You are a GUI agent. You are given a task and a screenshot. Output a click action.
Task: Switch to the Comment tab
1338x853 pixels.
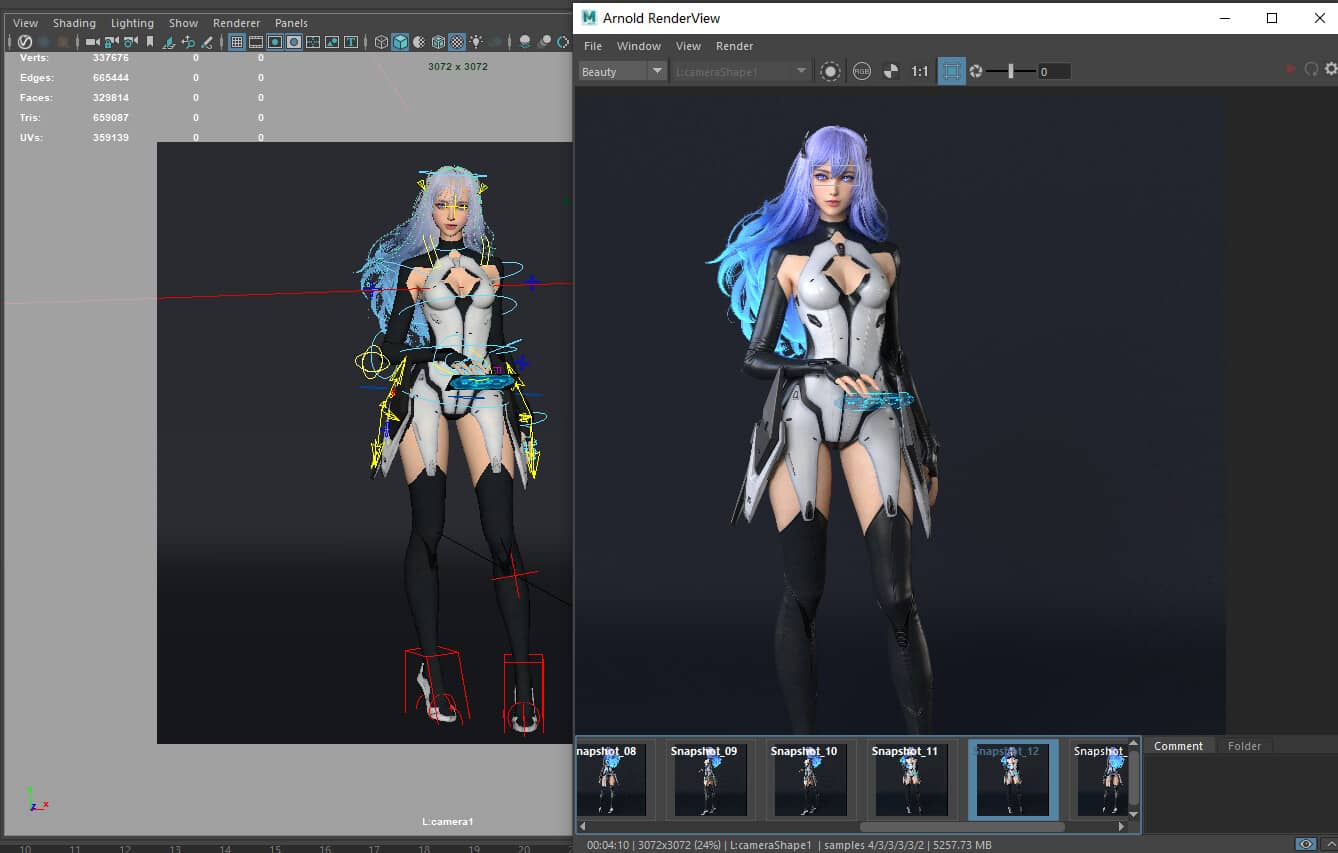(x=1179, y=746)
